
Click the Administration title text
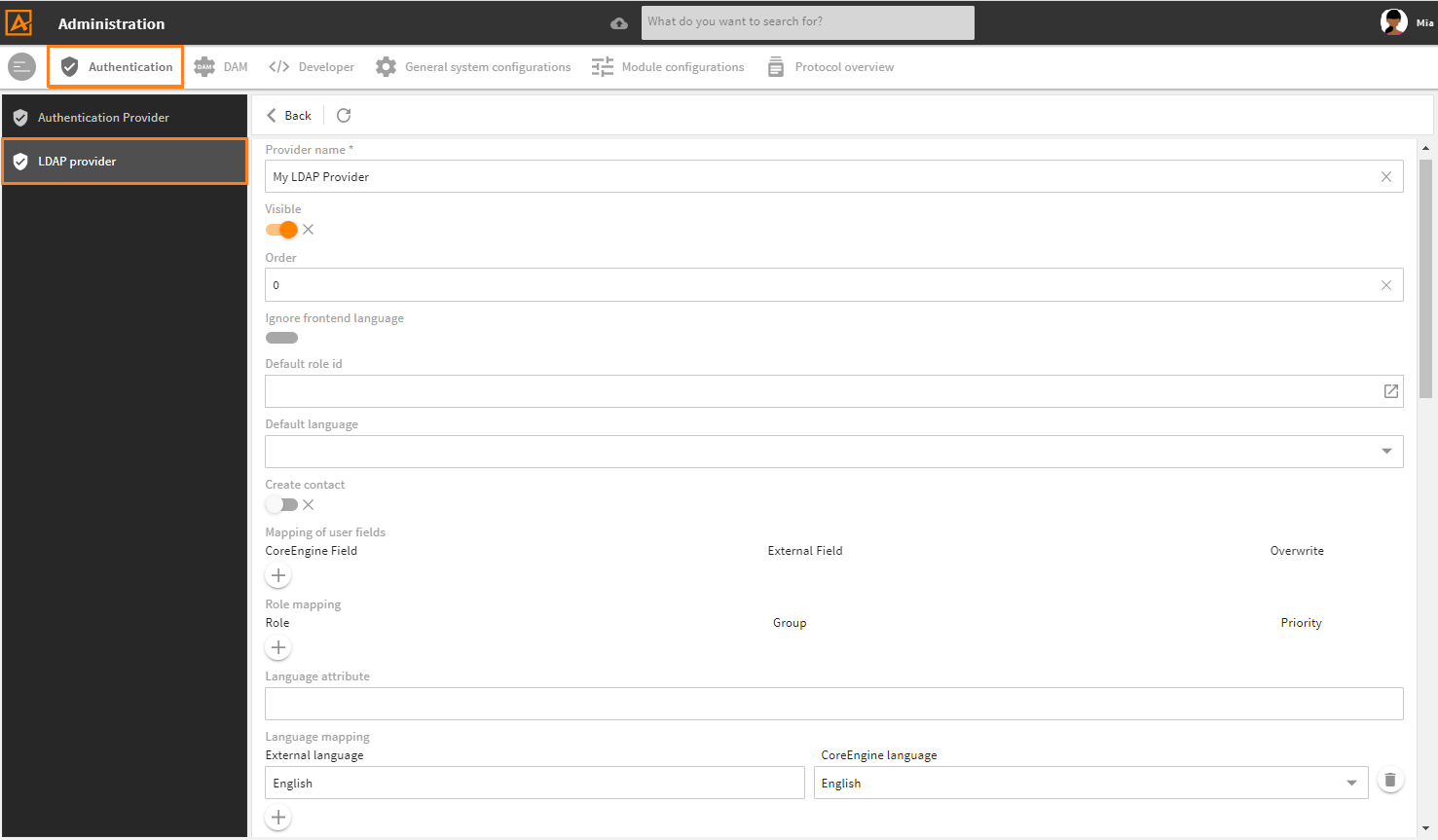(111, 24)
